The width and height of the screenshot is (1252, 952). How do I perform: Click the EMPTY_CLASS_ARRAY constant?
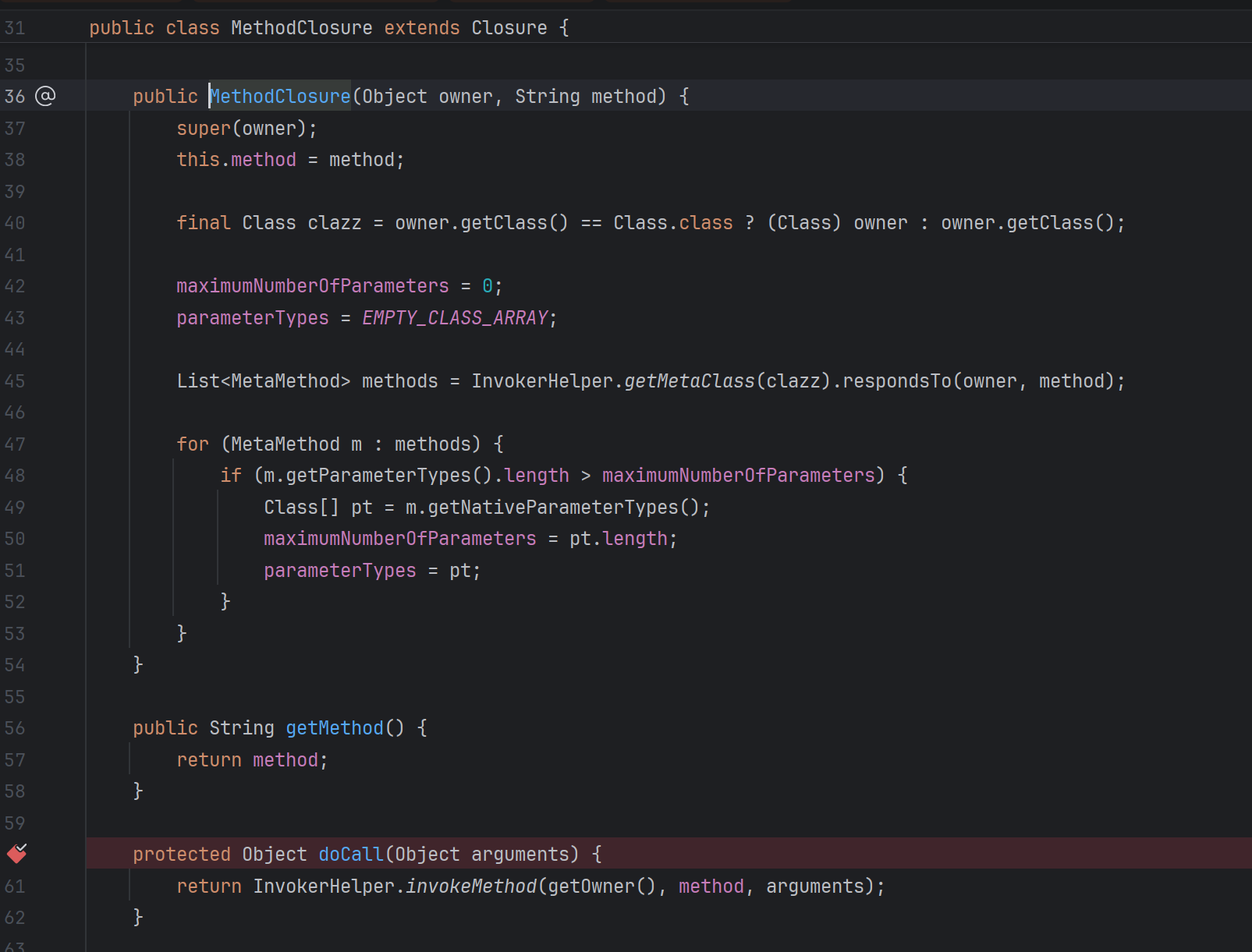click(x=455, y=318)
